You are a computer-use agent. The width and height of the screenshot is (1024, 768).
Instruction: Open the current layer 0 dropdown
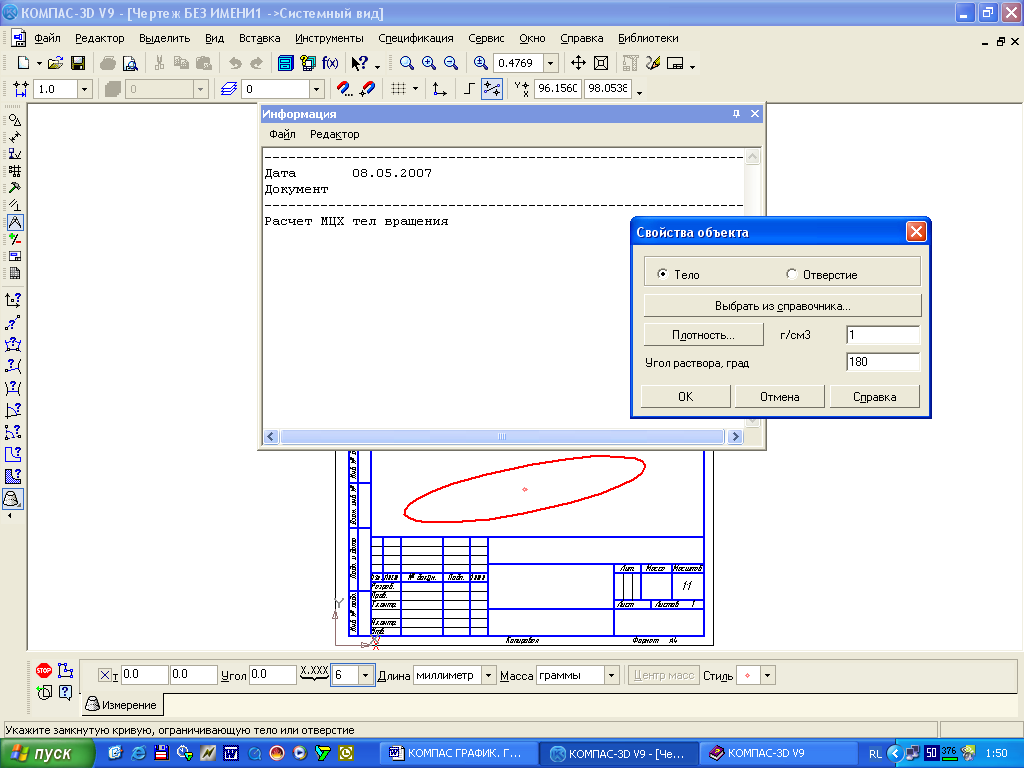[317, 89]
